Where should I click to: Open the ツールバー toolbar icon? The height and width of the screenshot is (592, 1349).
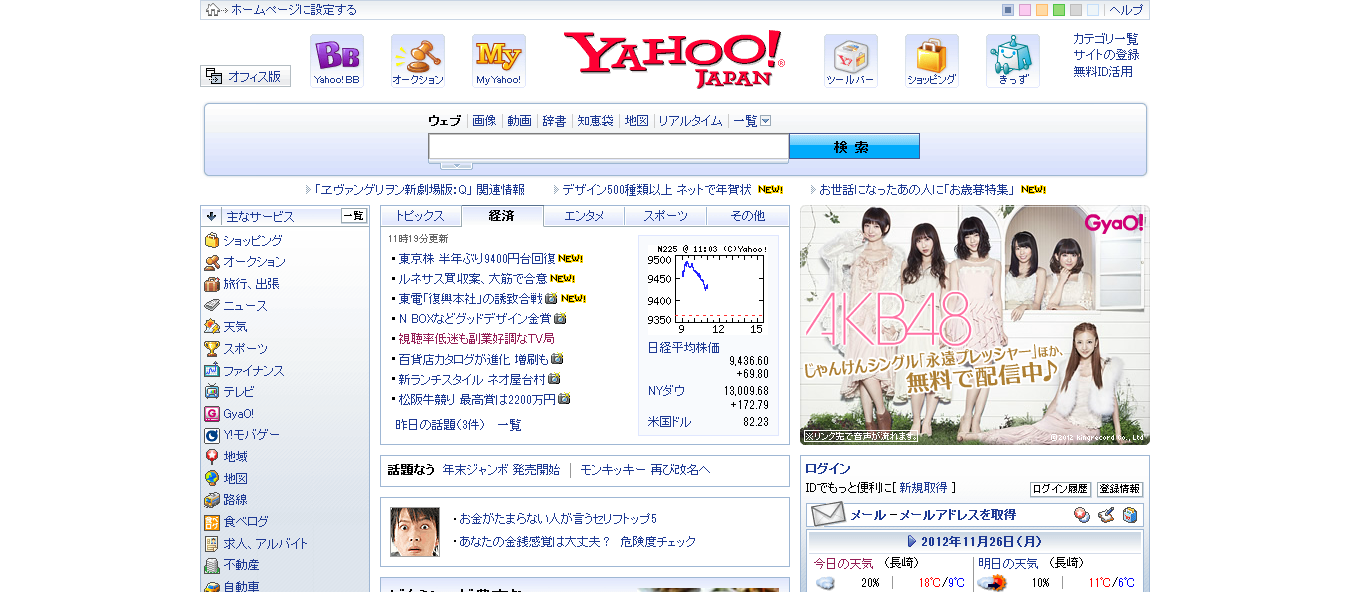tap(850, 61)
